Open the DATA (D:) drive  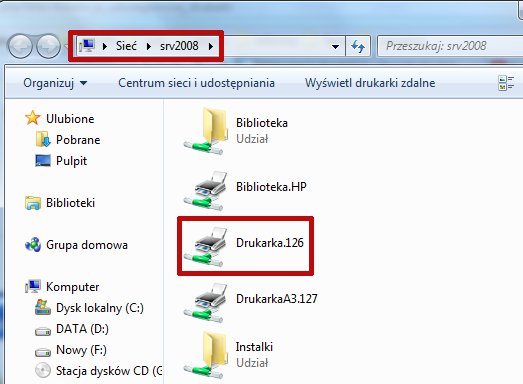pyautogui.click(x=82, y=329)
